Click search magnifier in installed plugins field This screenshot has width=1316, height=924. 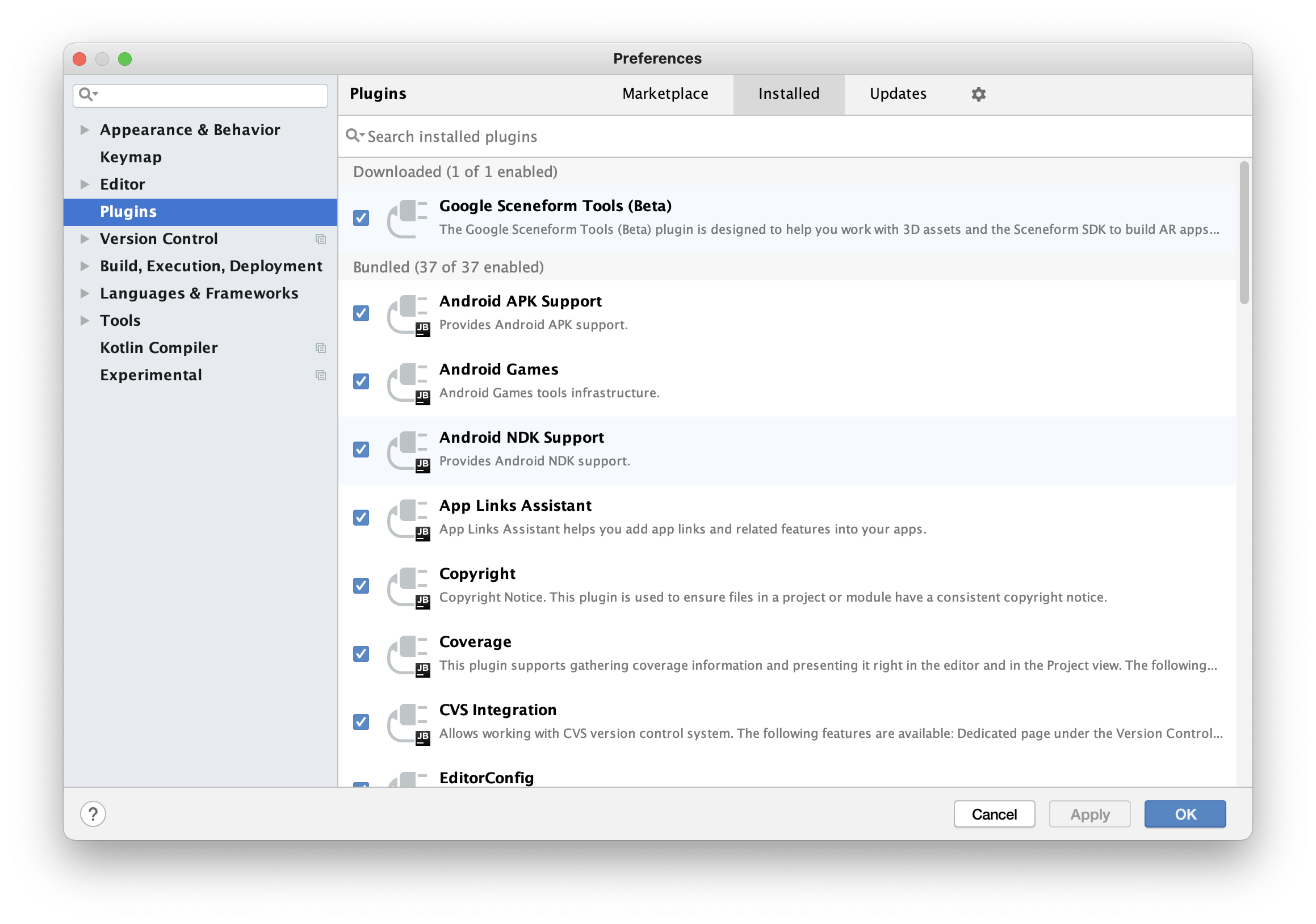354,136
